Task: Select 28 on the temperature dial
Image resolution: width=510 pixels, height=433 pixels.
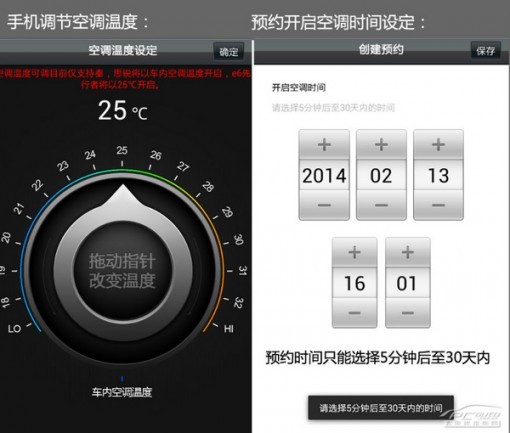Action: (207, 187)
